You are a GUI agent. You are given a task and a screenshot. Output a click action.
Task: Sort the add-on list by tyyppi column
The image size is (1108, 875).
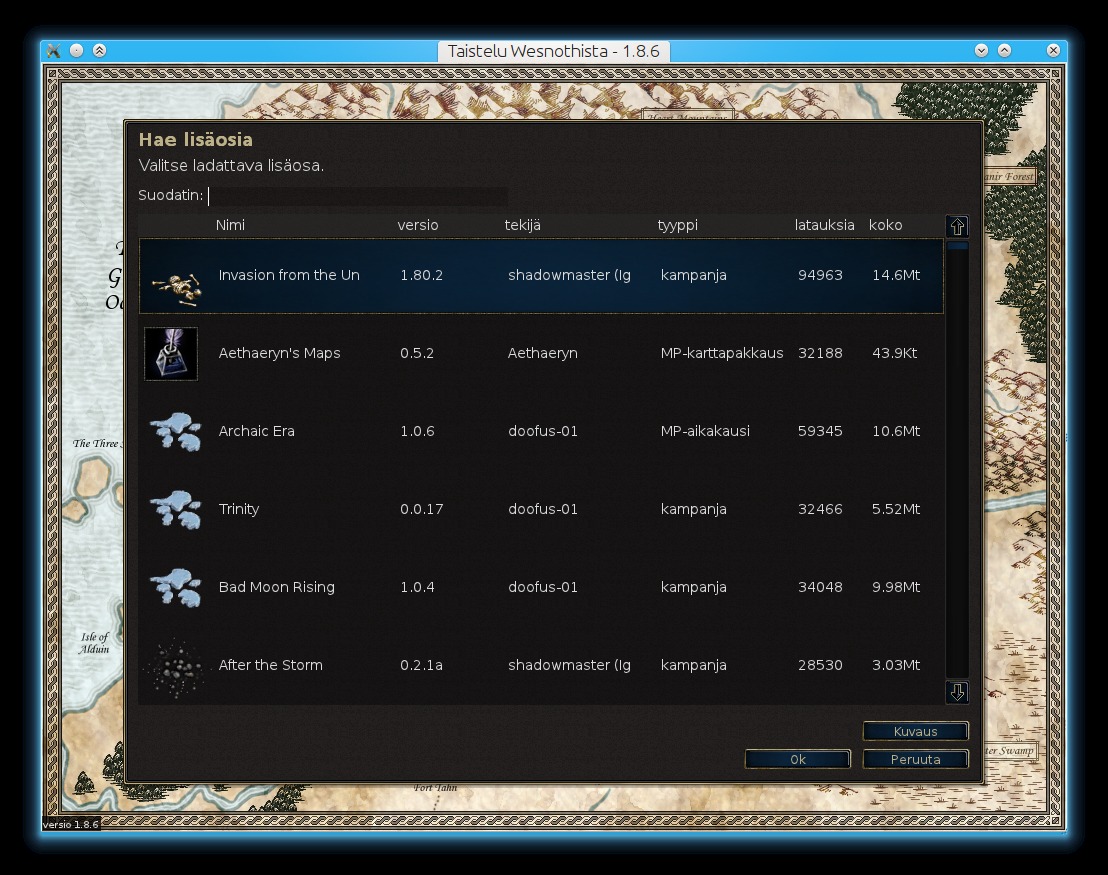(678, 225)
